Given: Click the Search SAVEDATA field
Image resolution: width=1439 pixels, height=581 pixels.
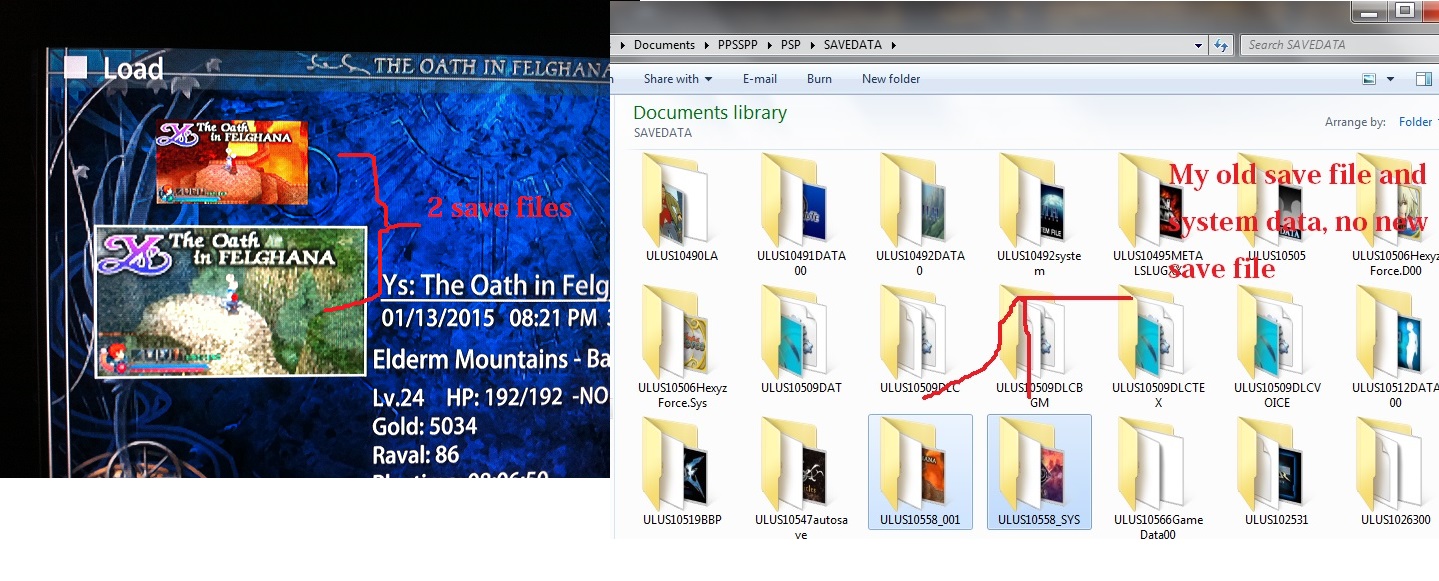Looking at the screenshot, I should click(1335, 45).
